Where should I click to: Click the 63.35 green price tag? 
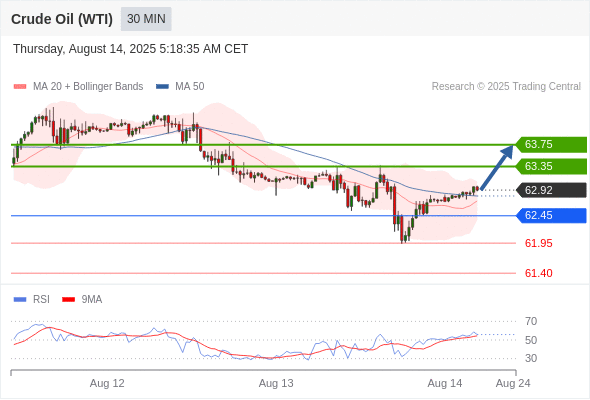pyautogui.click(x=551, y=166)
